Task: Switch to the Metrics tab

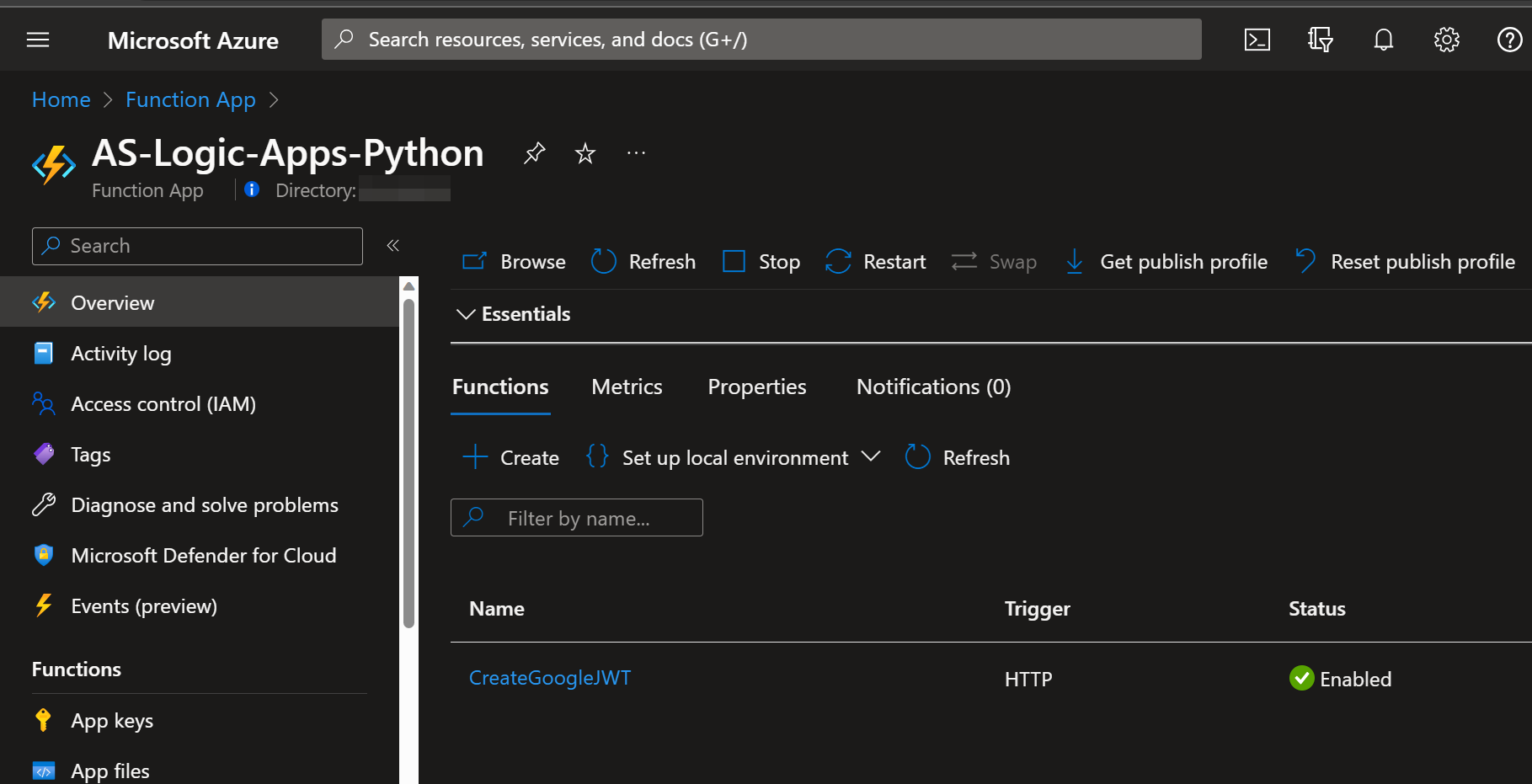Action: point(627,387)
